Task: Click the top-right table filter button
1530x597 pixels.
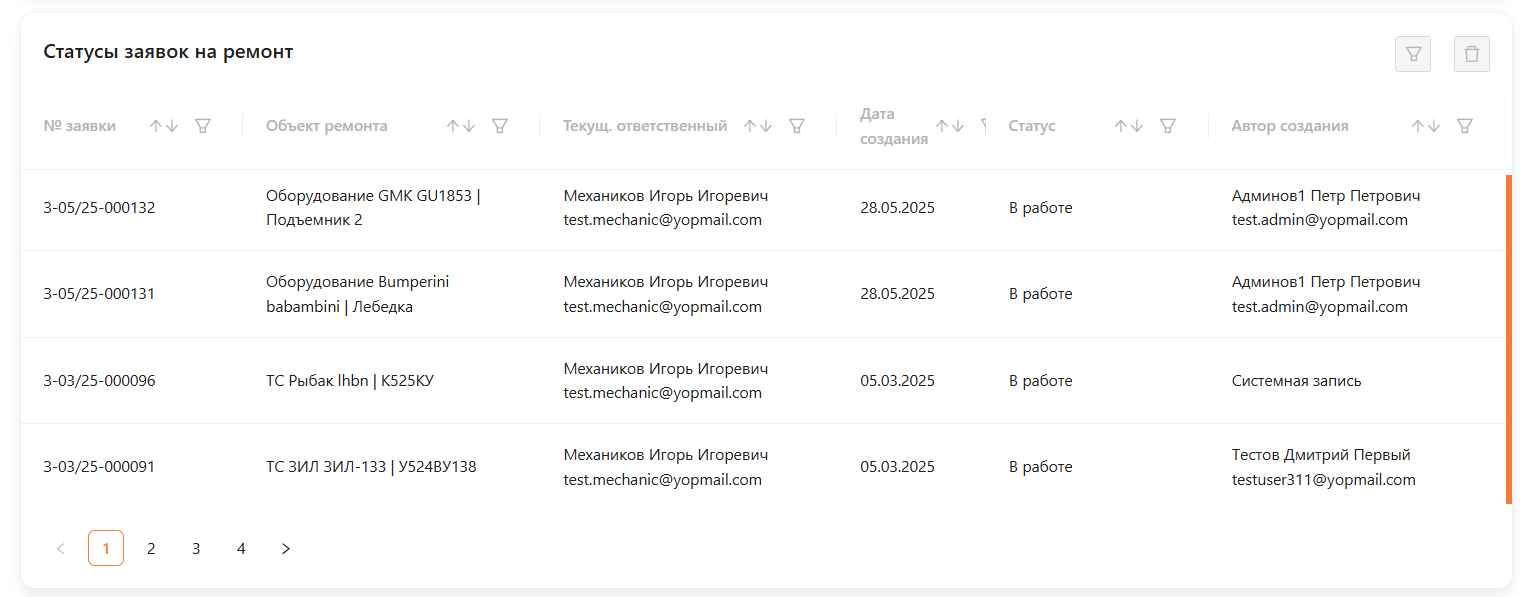Action: click(x=1413, y=54)
